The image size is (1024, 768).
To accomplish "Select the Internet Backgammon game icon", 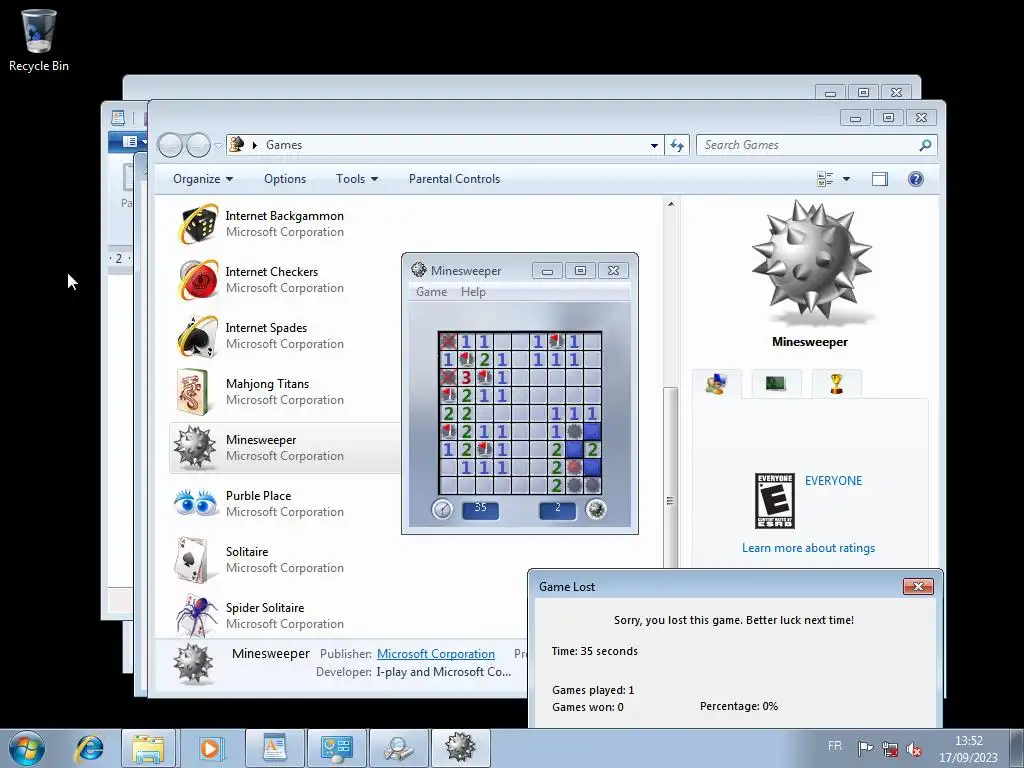I will pyautogui.click(x=198, y=223).
